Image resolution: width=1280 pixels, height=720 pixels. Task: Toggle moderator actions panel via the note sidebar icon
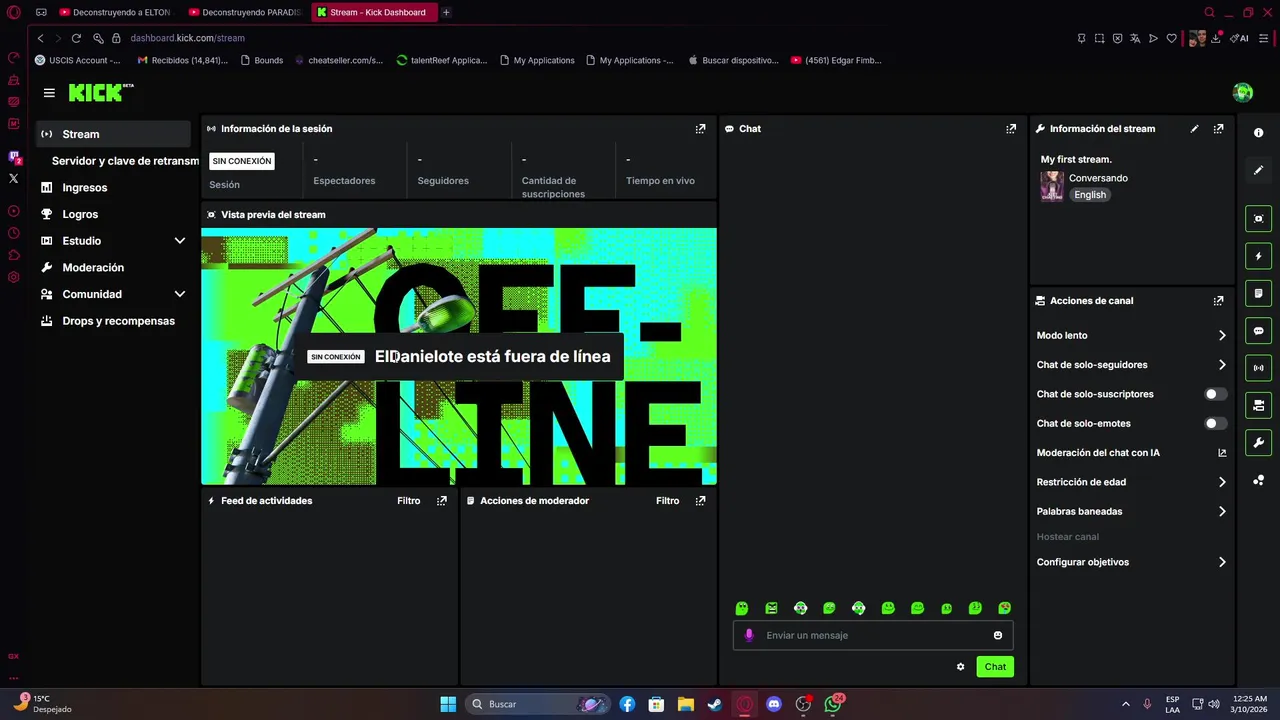(1258, 294)
